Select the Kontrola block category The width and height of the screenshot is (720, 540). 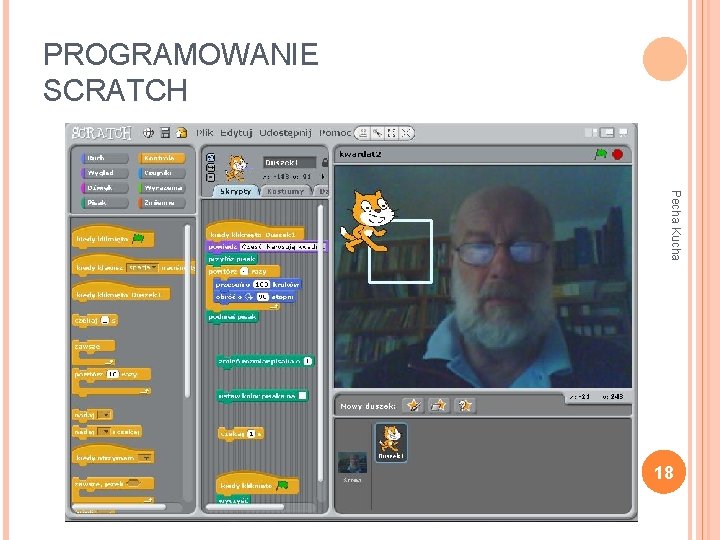[162, 158]
